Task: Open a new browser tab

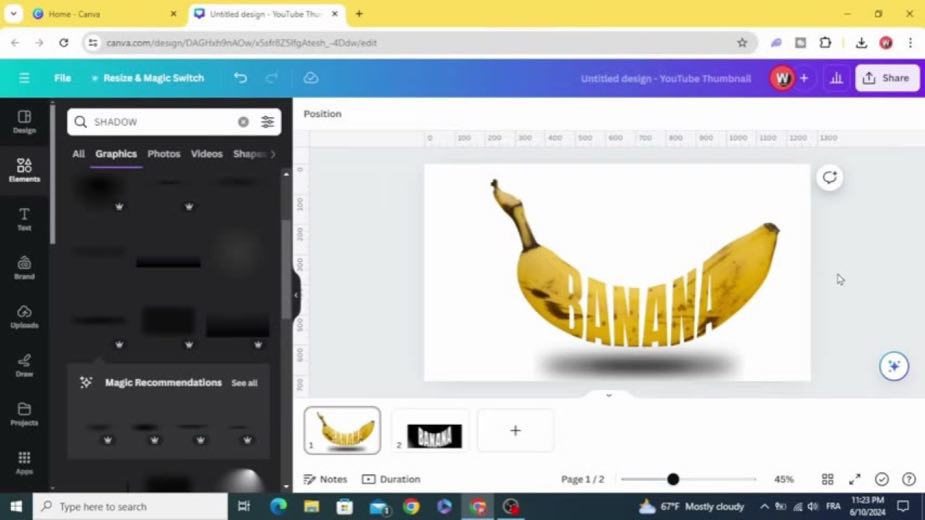Action: tap(359, 14)
